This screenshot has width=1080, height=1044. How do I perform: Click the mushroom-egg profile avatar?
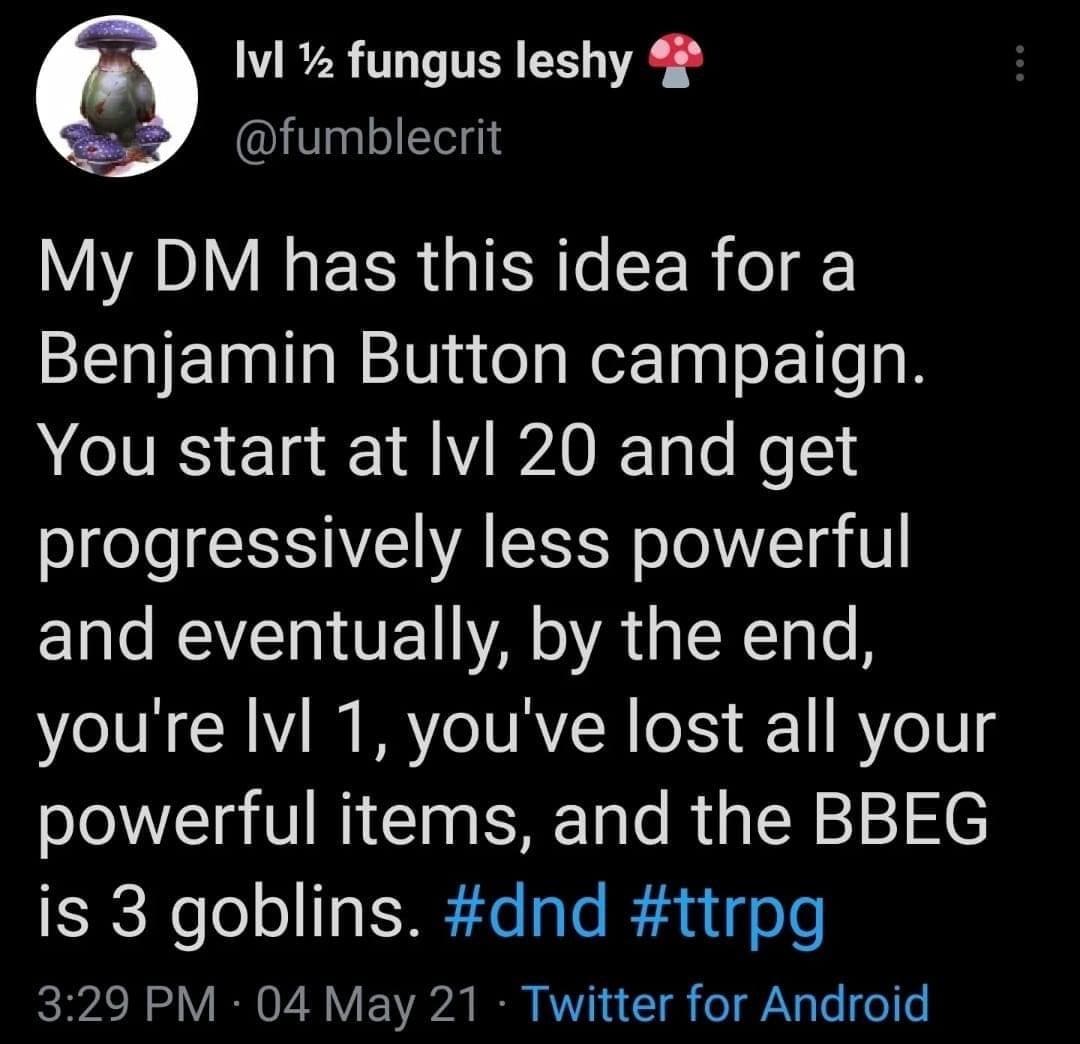[117, 96]
